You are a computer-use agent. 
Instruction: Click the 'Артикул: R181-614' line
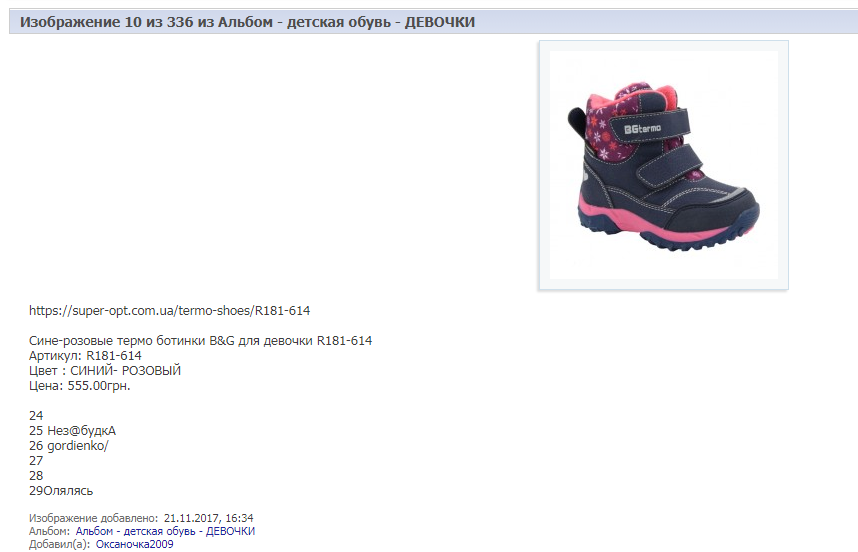point(85,356)
